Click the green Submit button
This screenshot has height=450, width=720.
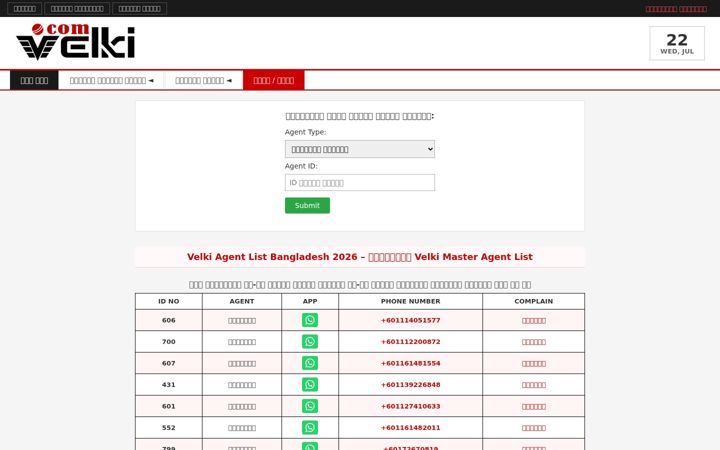pos(307,205)
